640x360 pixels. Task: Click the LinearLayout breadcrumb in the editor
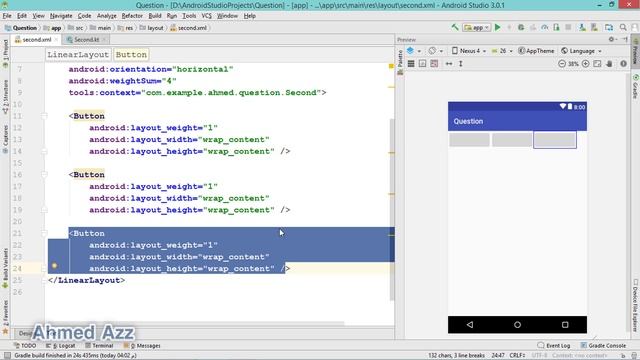[x=78, y=54]
